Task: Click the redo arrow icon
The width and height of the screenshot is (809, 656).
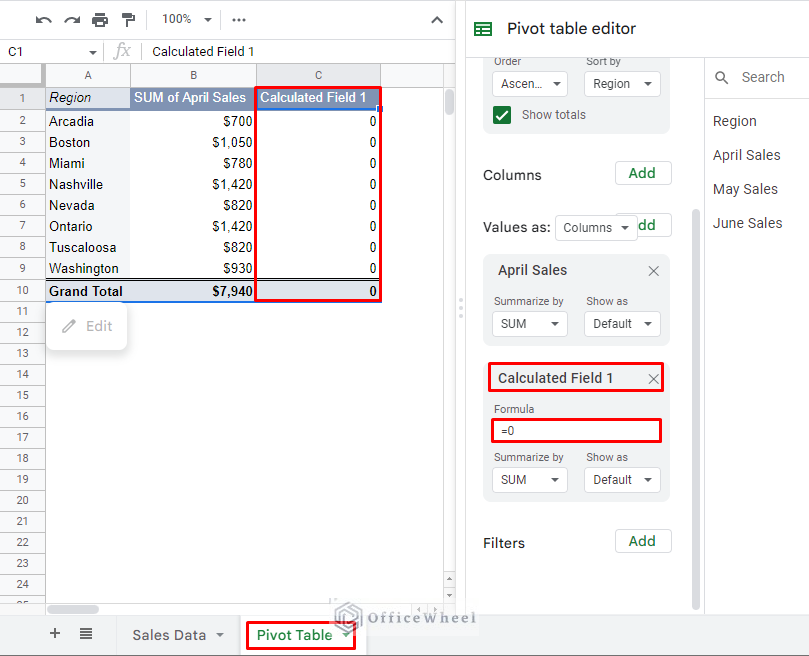Action: click(x=71, y=20)
